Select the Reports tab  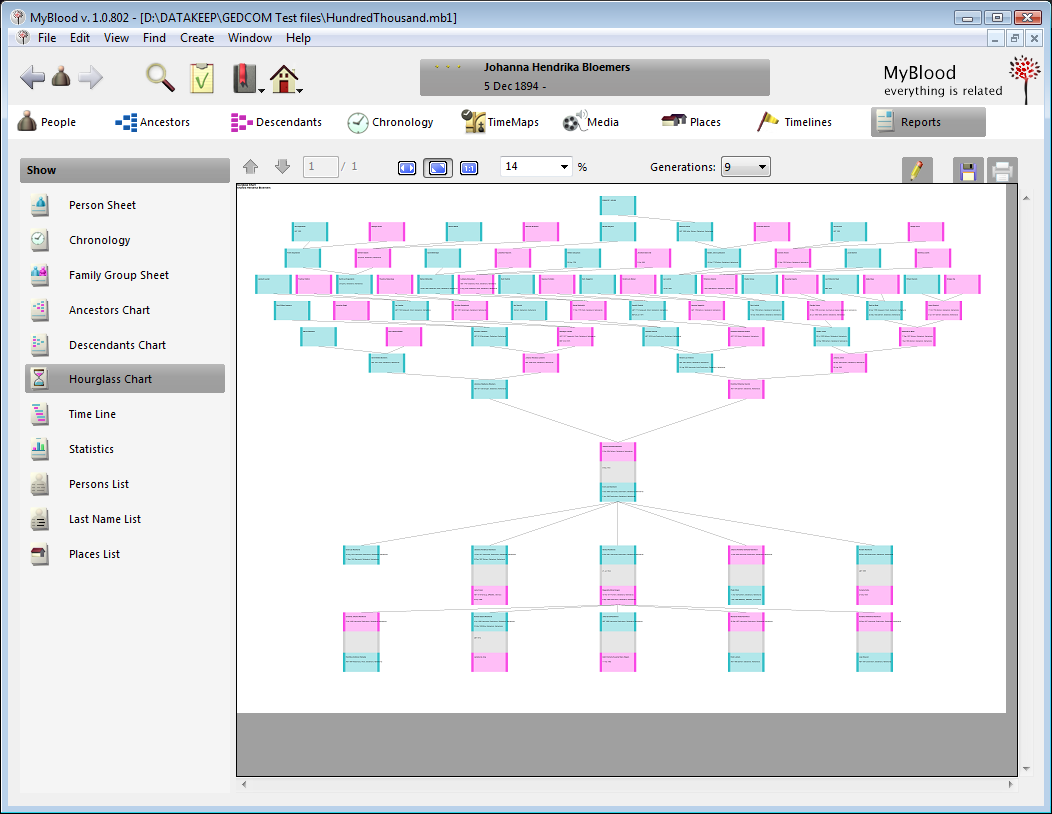(x=928, y=122)
